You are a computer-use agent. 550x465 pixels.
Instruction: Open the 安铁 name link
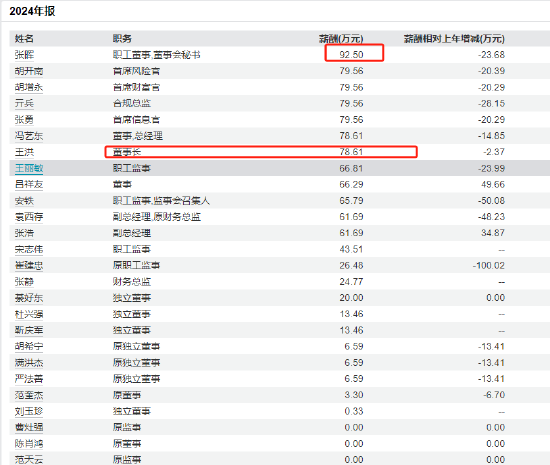(x=24, y=201)
